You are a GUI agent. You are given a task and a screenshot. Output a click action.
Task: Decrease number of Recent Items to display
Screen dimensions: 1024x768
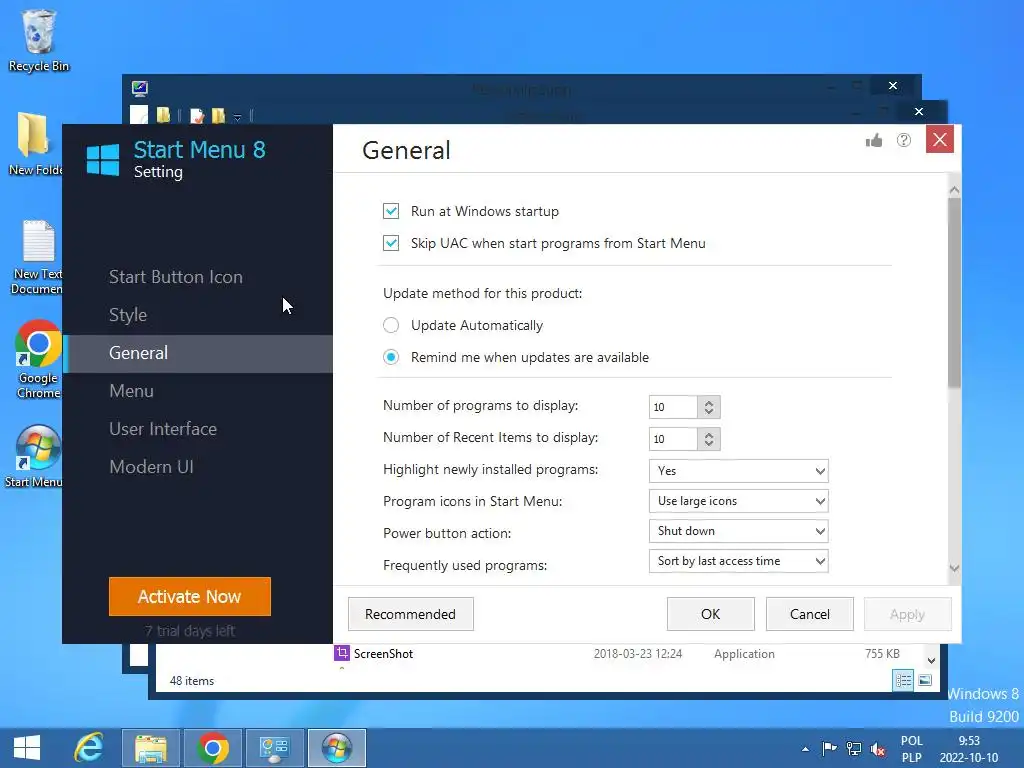[x=709, y=444]
